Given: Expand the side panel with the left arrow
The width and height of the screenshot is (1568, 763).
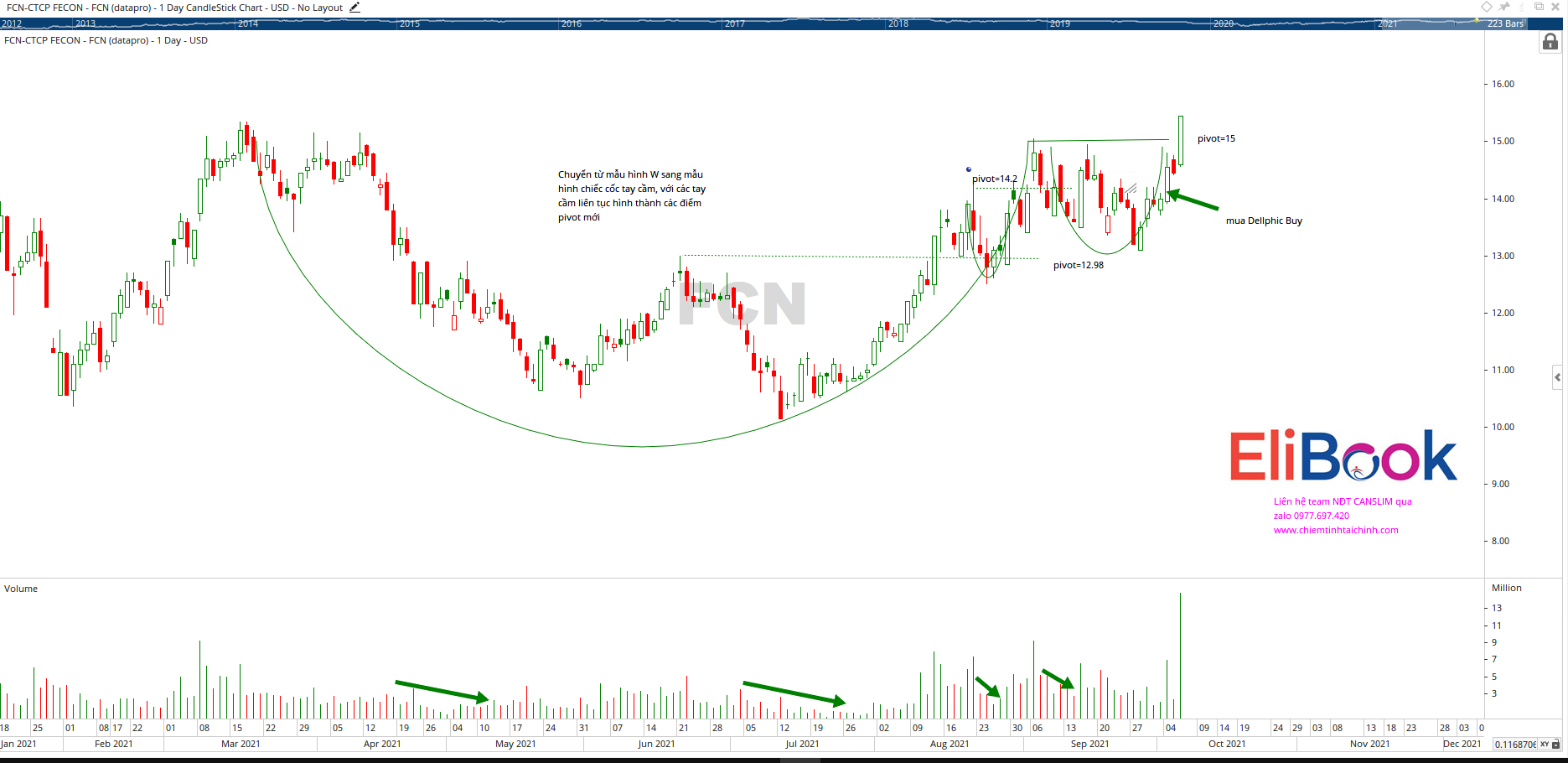Looking at the screenshot, I should click(1557, 378).
